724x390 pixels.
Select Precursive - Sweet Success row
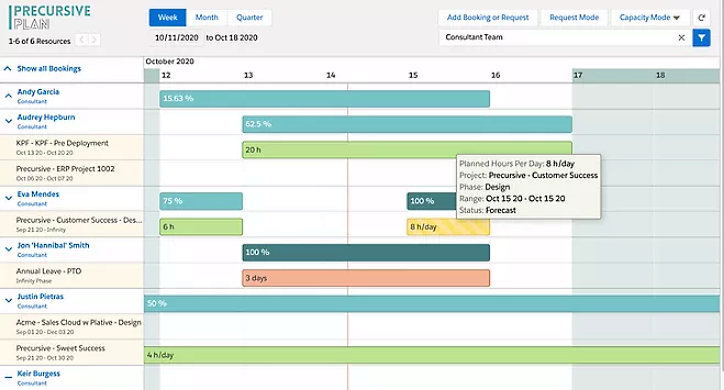(x=72, y=353)
